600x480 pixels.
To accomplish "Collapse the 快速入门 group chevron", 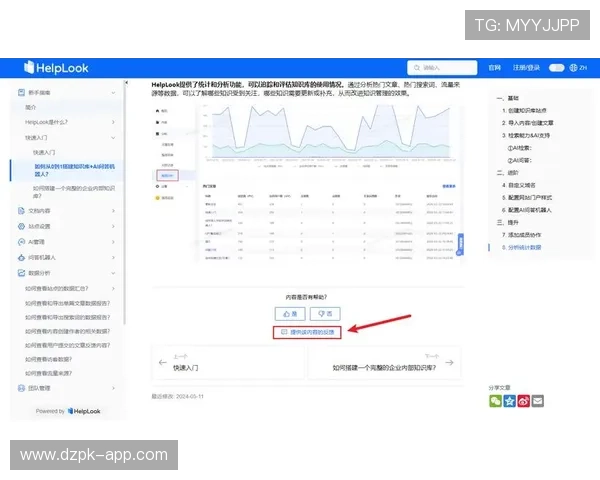I will coord(113,137).
